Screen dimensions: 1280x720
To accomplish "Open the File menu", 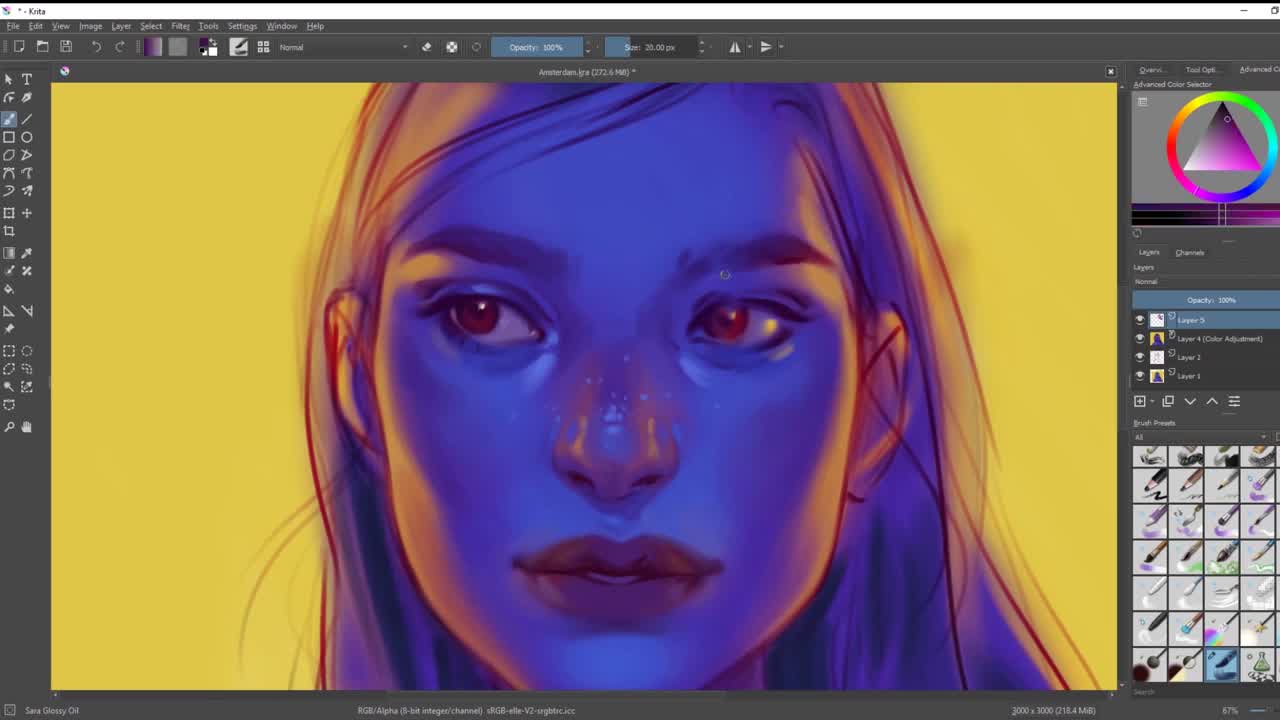I will coord(13,26).
